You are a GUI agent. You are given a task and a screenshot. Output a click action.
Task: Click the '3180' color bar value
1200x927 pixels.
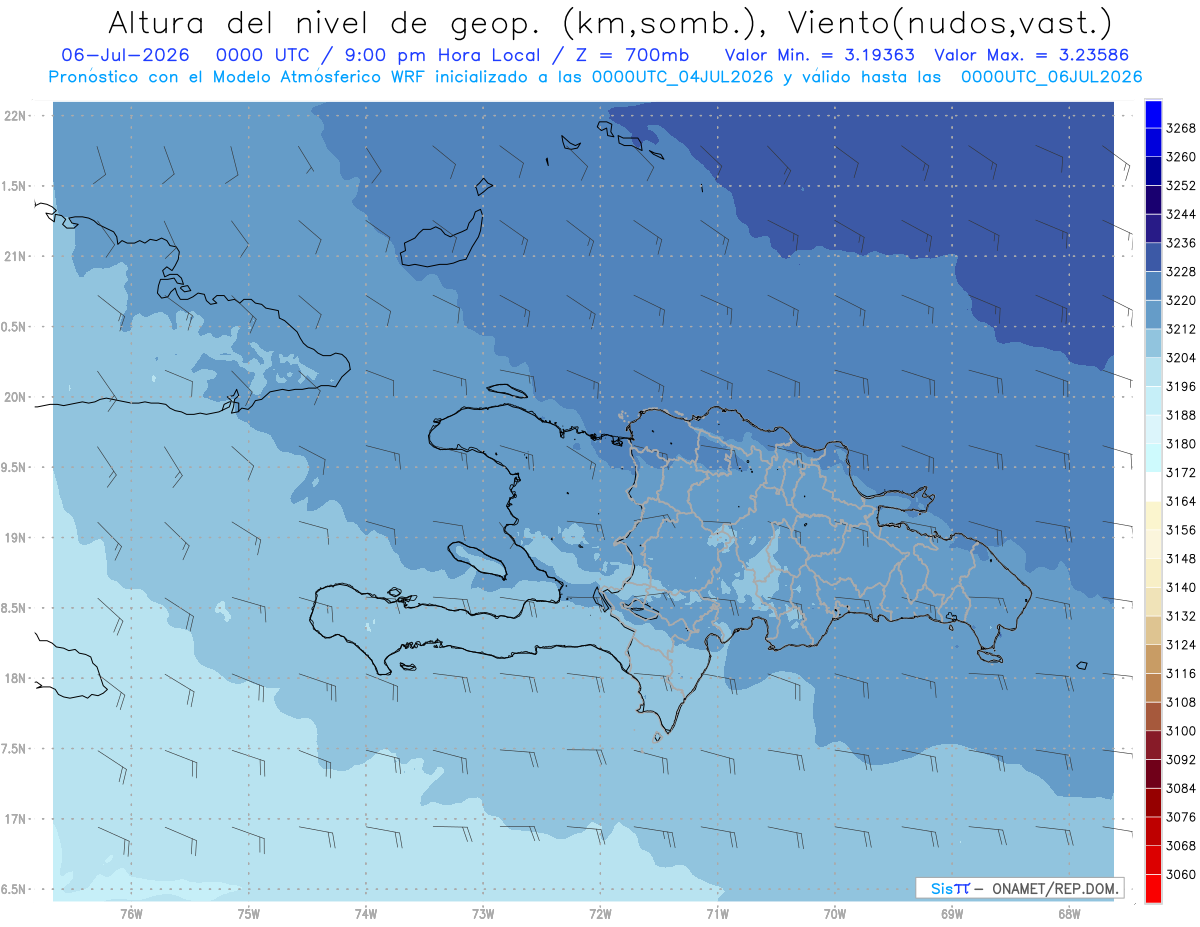click(1180, 444)
